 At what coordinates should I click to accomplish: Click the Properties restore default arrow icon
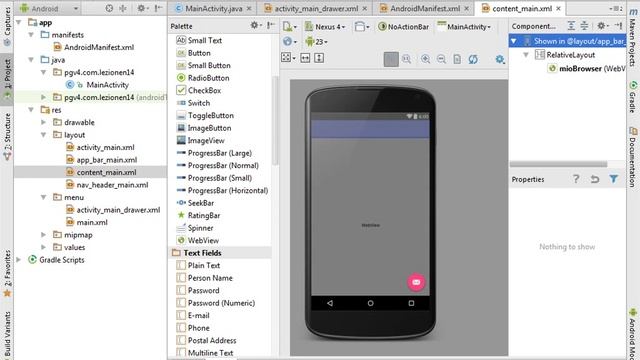point(595,179)
